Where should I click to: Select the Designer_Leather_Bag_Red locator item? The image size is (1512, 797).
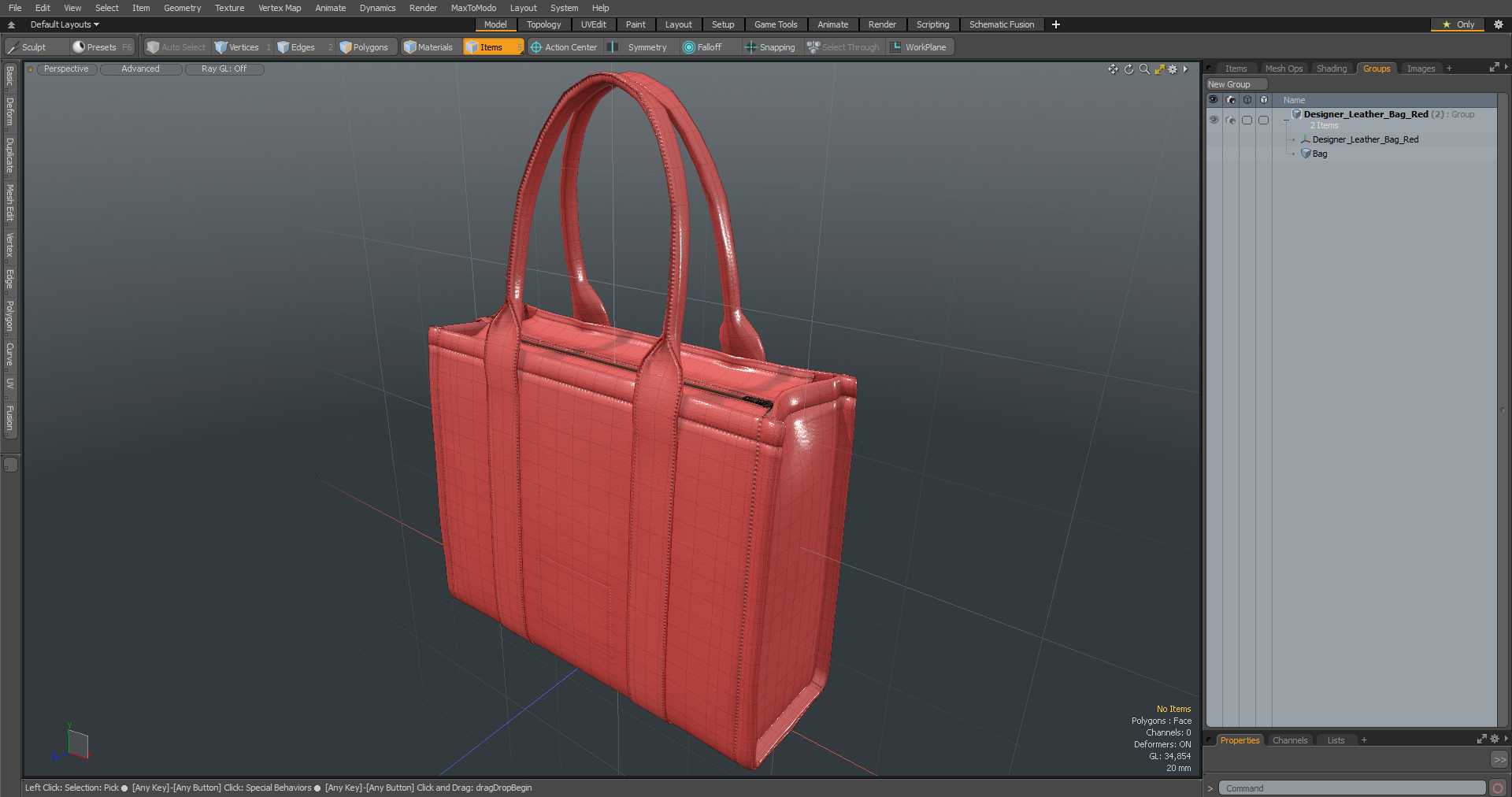coord(1365,139)
